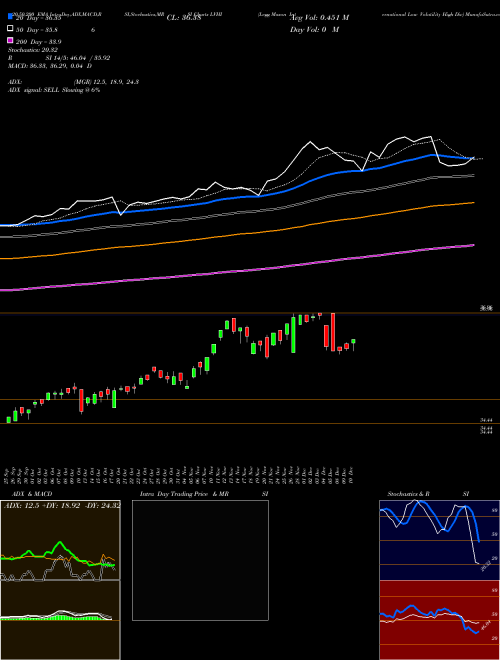
Task: Select the '50 Day = 35.8' legend text
Action: [37, 29]
